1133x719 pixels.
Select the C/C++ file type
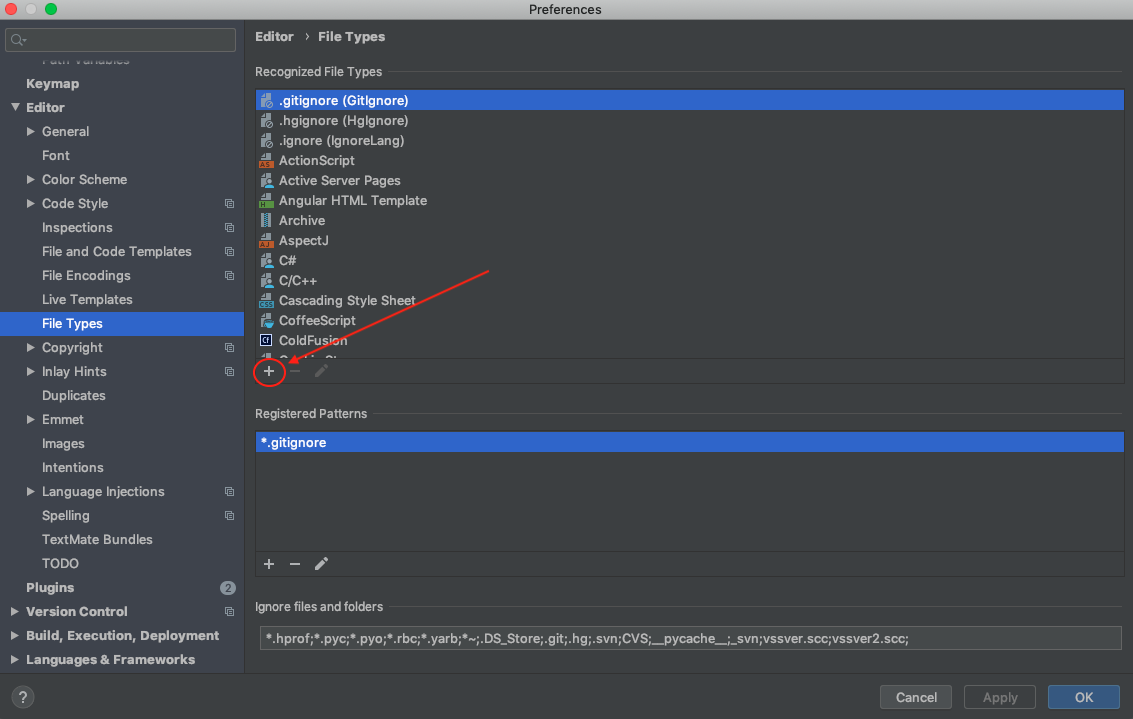[690, 280]
